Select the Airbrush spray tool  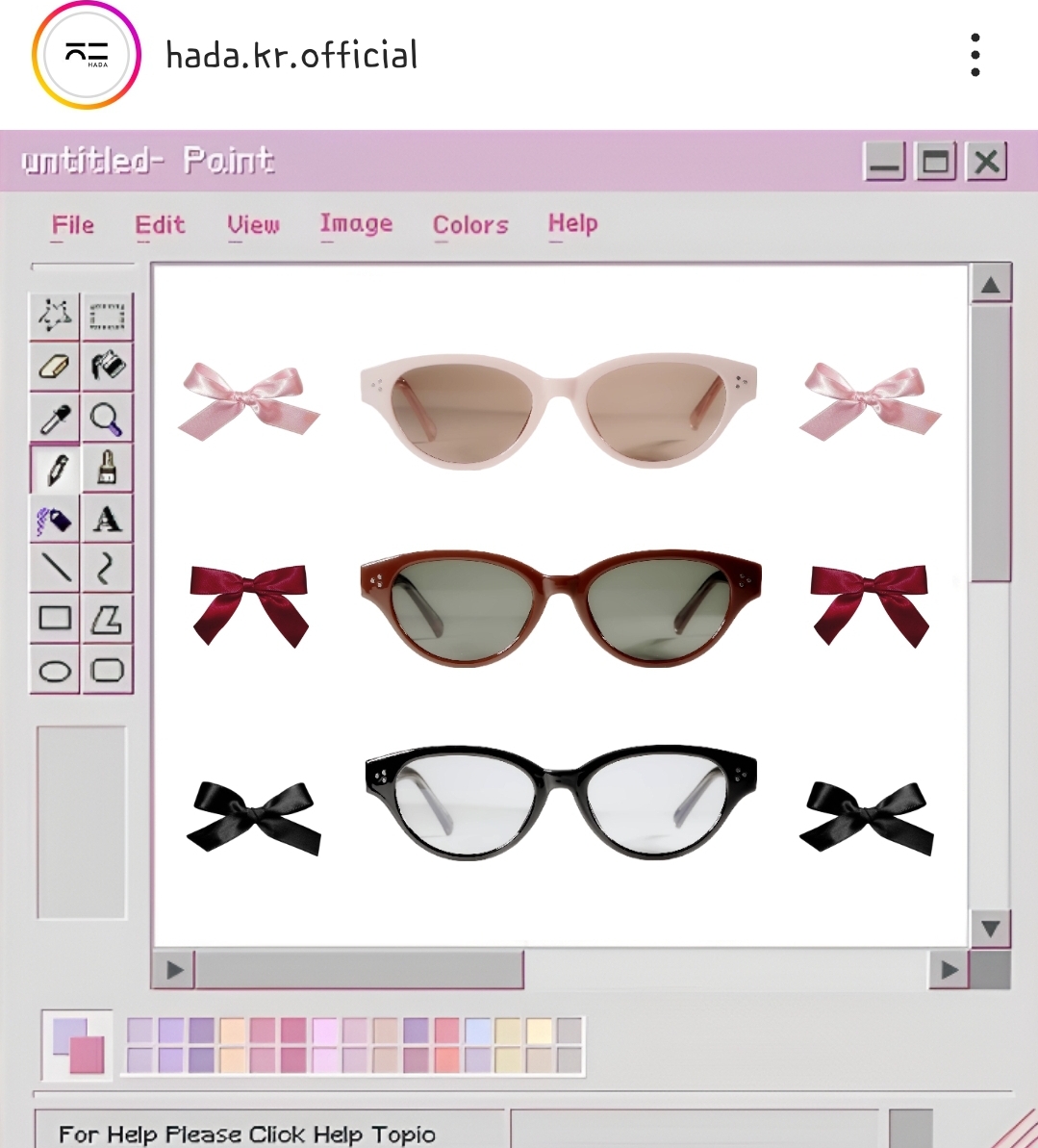point(55,520)
